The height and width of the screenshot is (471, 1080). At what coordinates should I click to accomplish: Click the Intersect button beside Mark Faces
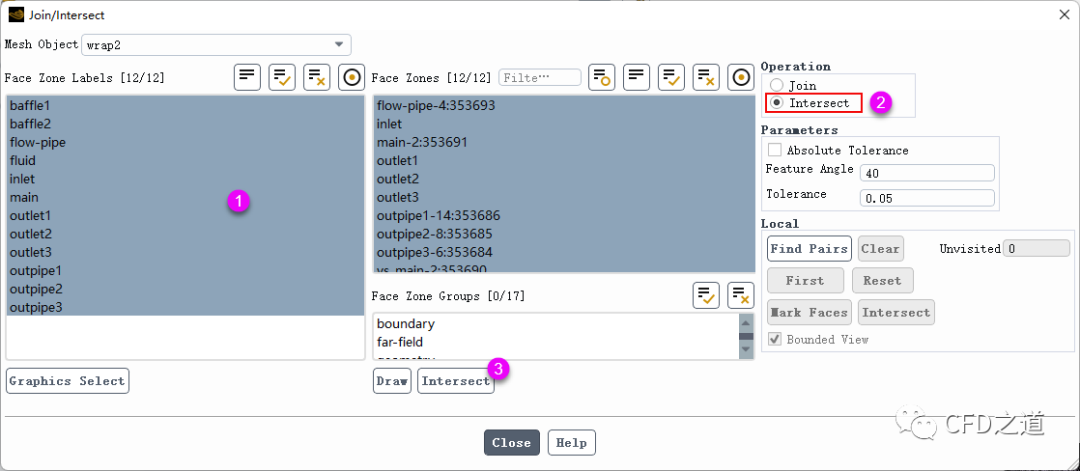[x=896, y=312]
